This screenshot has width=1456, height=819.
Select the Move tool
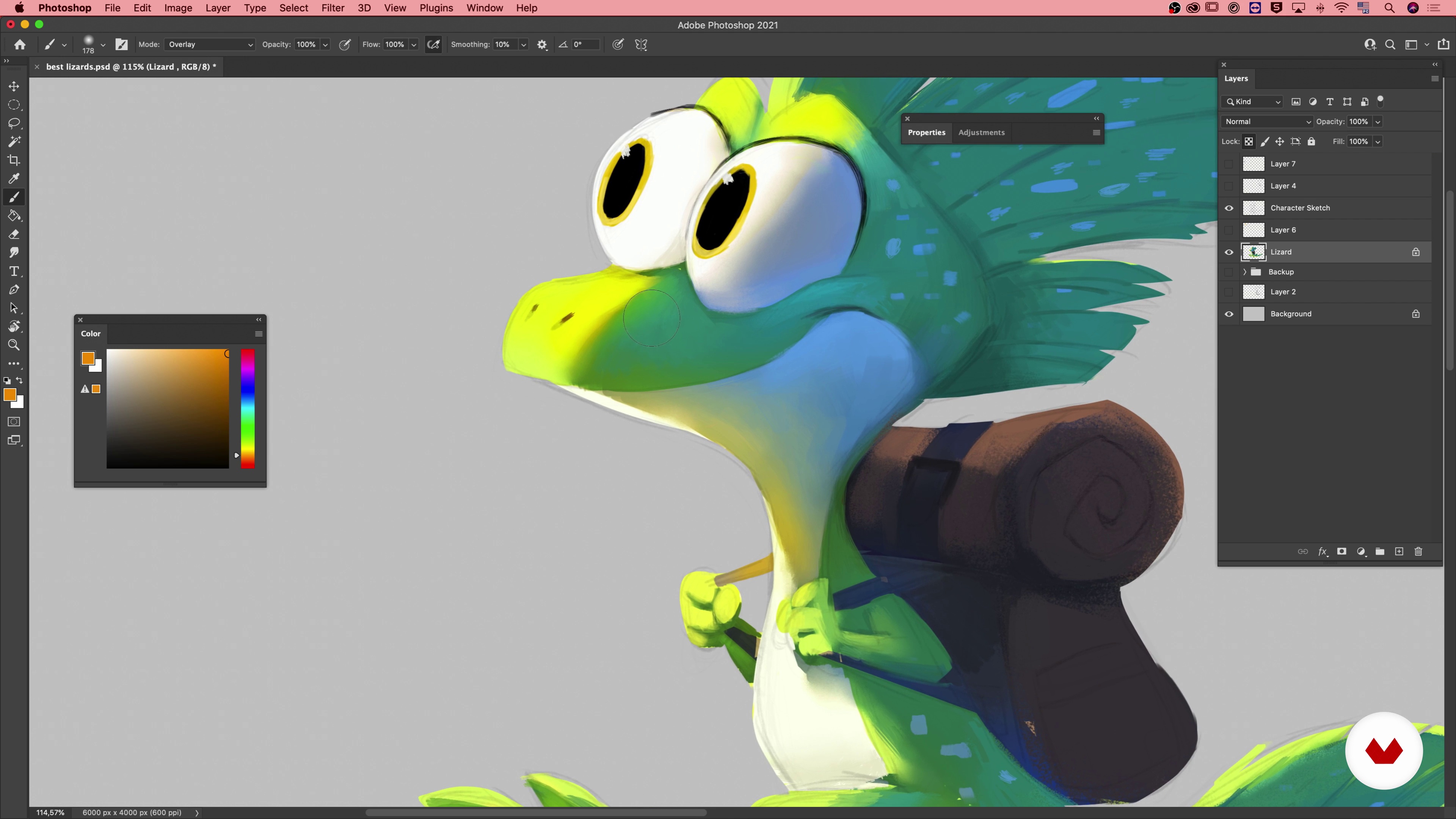(x=14, y=86)
